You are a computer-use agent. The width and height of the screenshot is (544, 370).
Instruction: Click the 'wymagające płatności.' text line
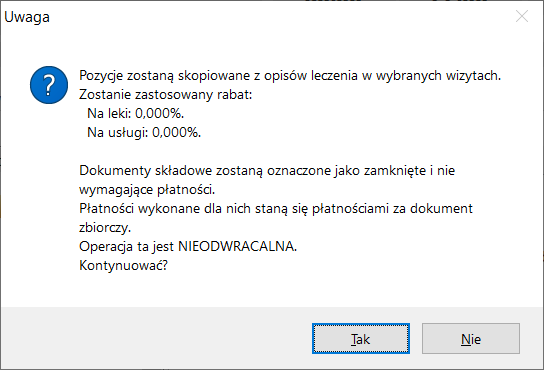[147, 190]
